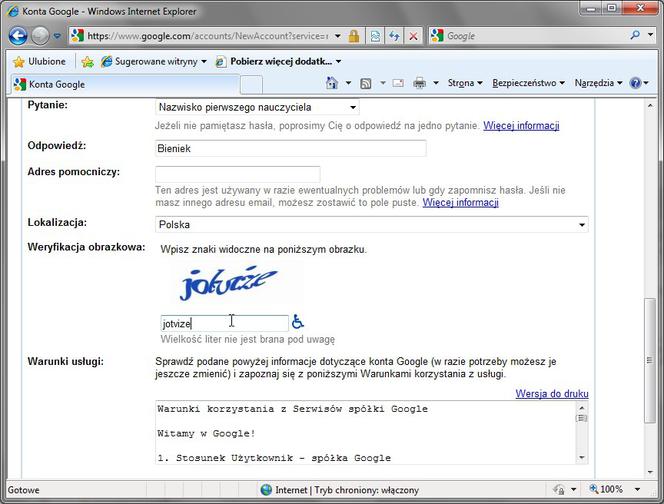Viewport: 664px width, 504px height.
Task: Click the Refresh page icon
Action: click(x=394, y=36)
